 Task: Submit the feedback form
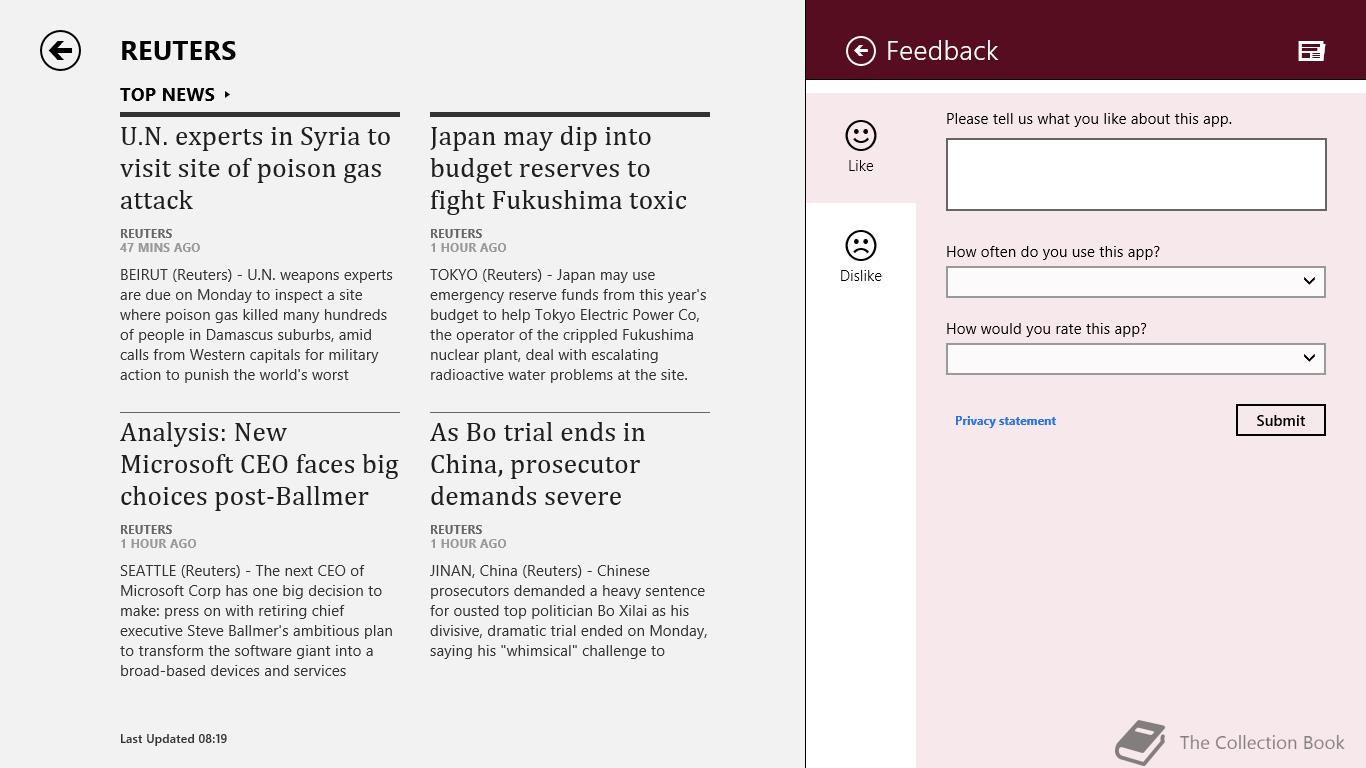1281,420
